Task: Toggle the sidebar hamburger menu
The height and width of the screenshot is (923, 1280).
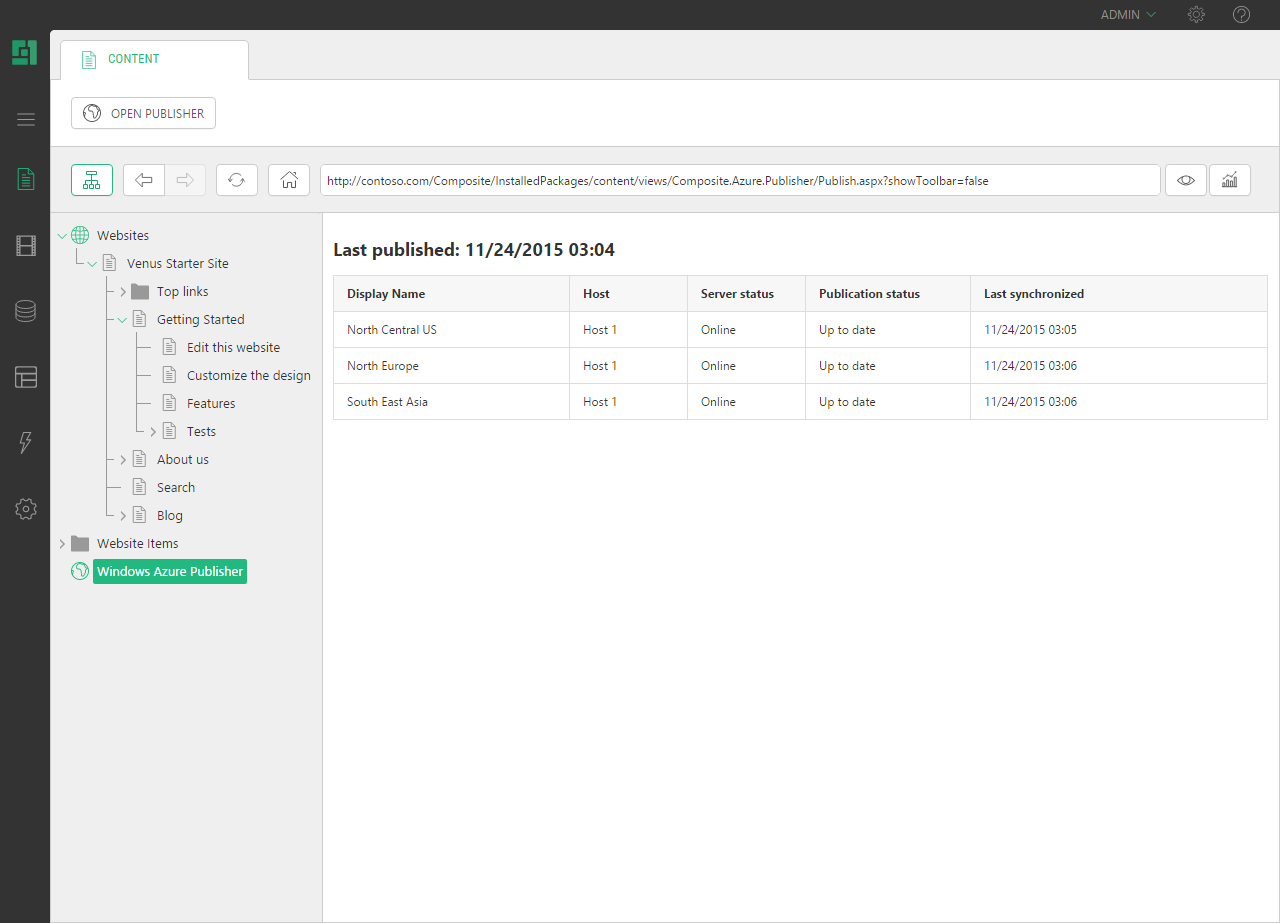Action: point(25,118)
